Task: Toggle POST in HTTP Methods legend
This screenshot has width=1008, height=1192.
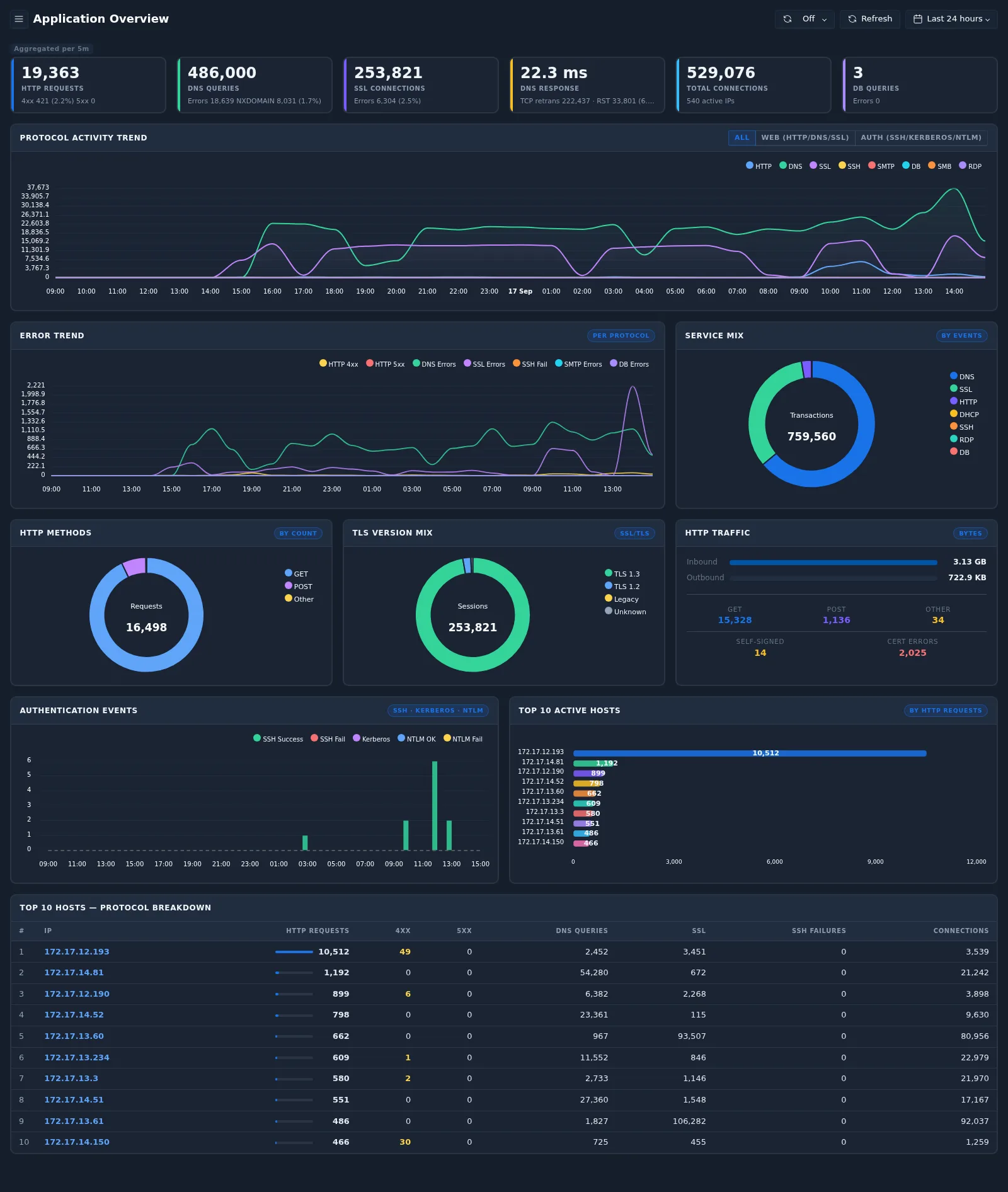Action: (x=298, y=587)
